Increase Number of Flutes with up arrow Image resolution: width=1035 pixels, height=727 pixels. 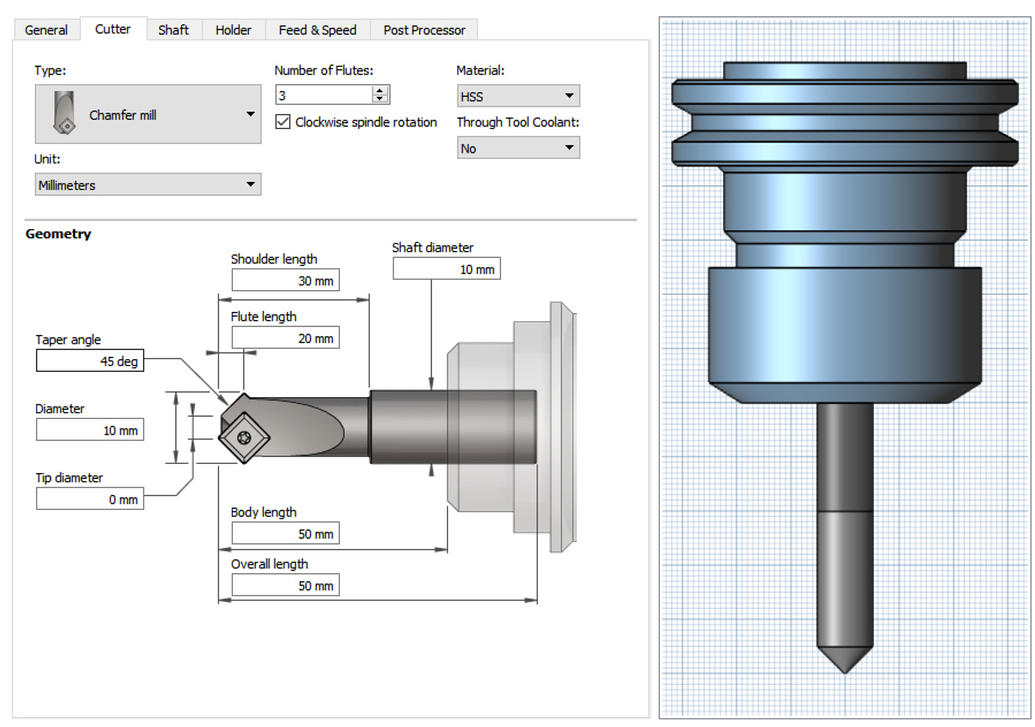(381, 89)
